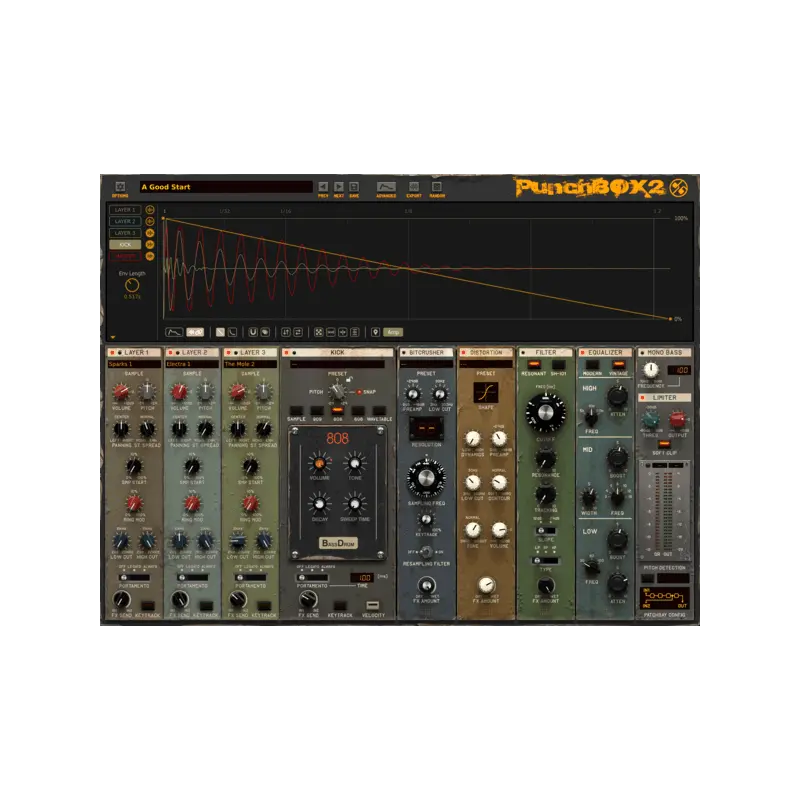Select the SH-101 filter model
The width and height of the screenshot is (800, 800).
(x=559, y=365)
